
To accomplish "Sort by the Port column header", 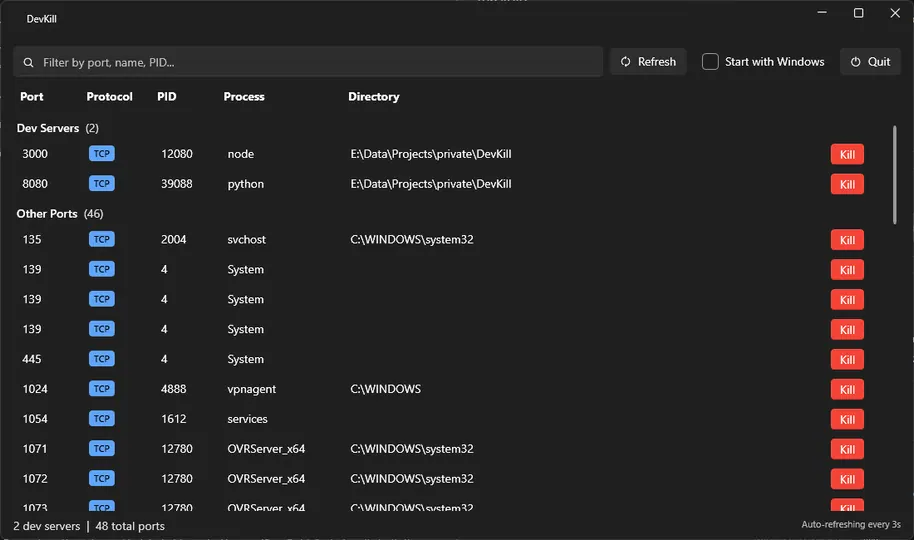I will 32,97.
